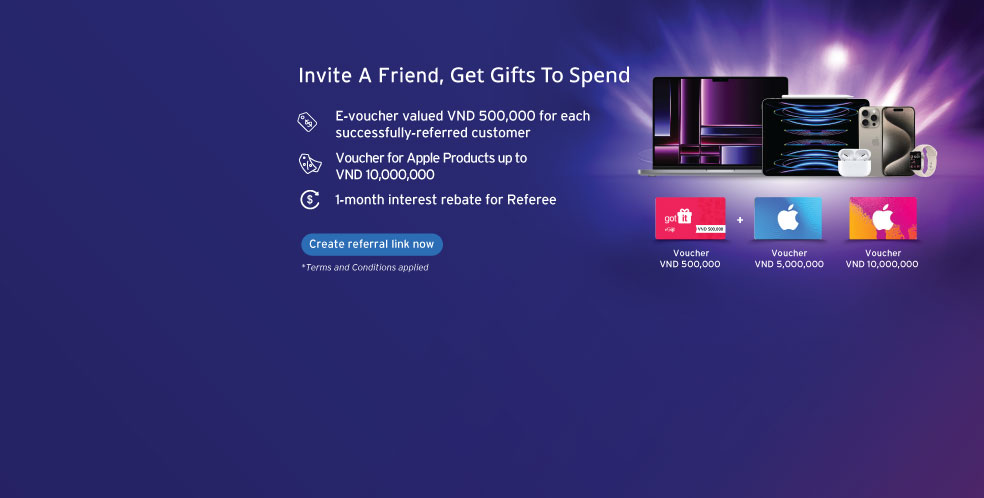Click the Got It e-gift voucher card
This screenshot has width=984, height=498.
coord(690,218)
